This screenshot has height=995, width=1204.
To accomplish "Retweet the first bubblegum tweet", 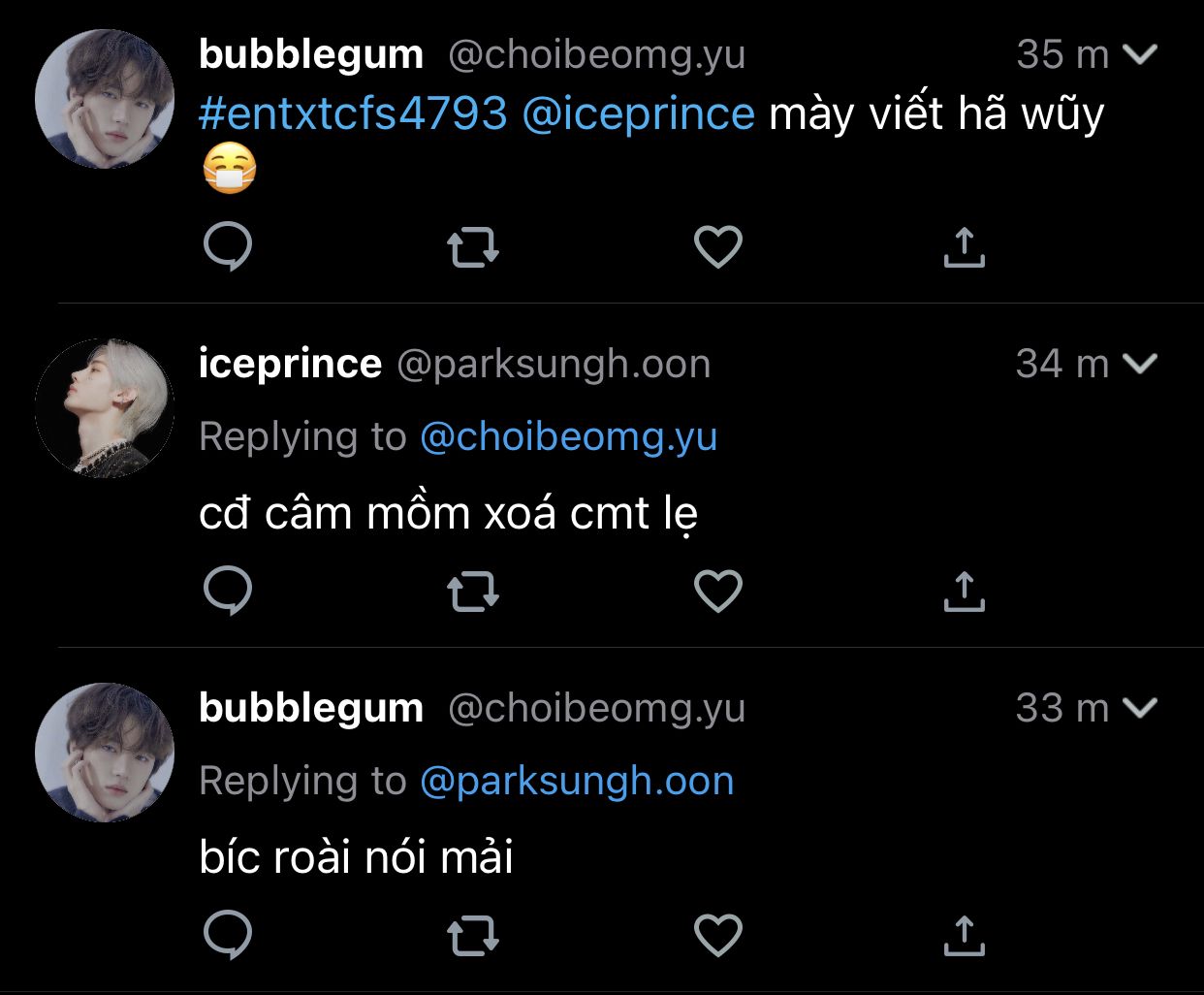I will point(472,247).
